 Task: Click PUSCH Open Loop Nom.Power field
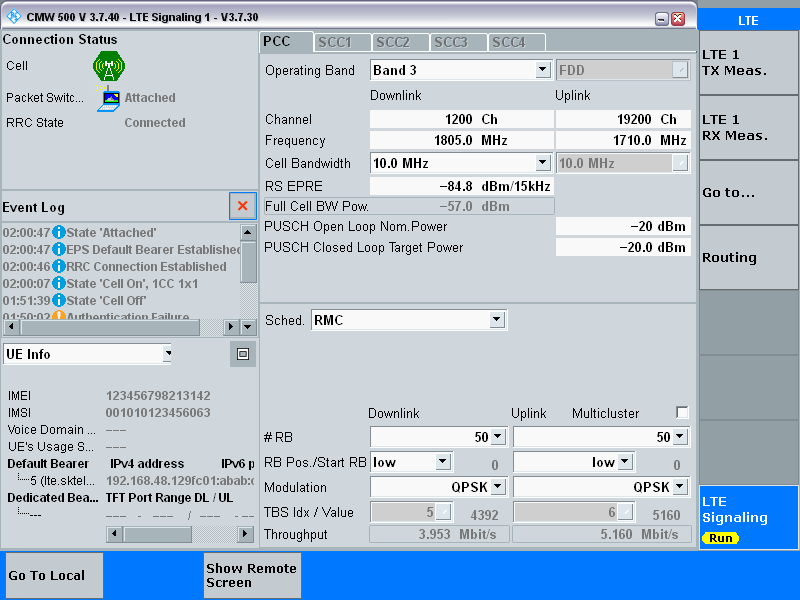coord(623,226)
